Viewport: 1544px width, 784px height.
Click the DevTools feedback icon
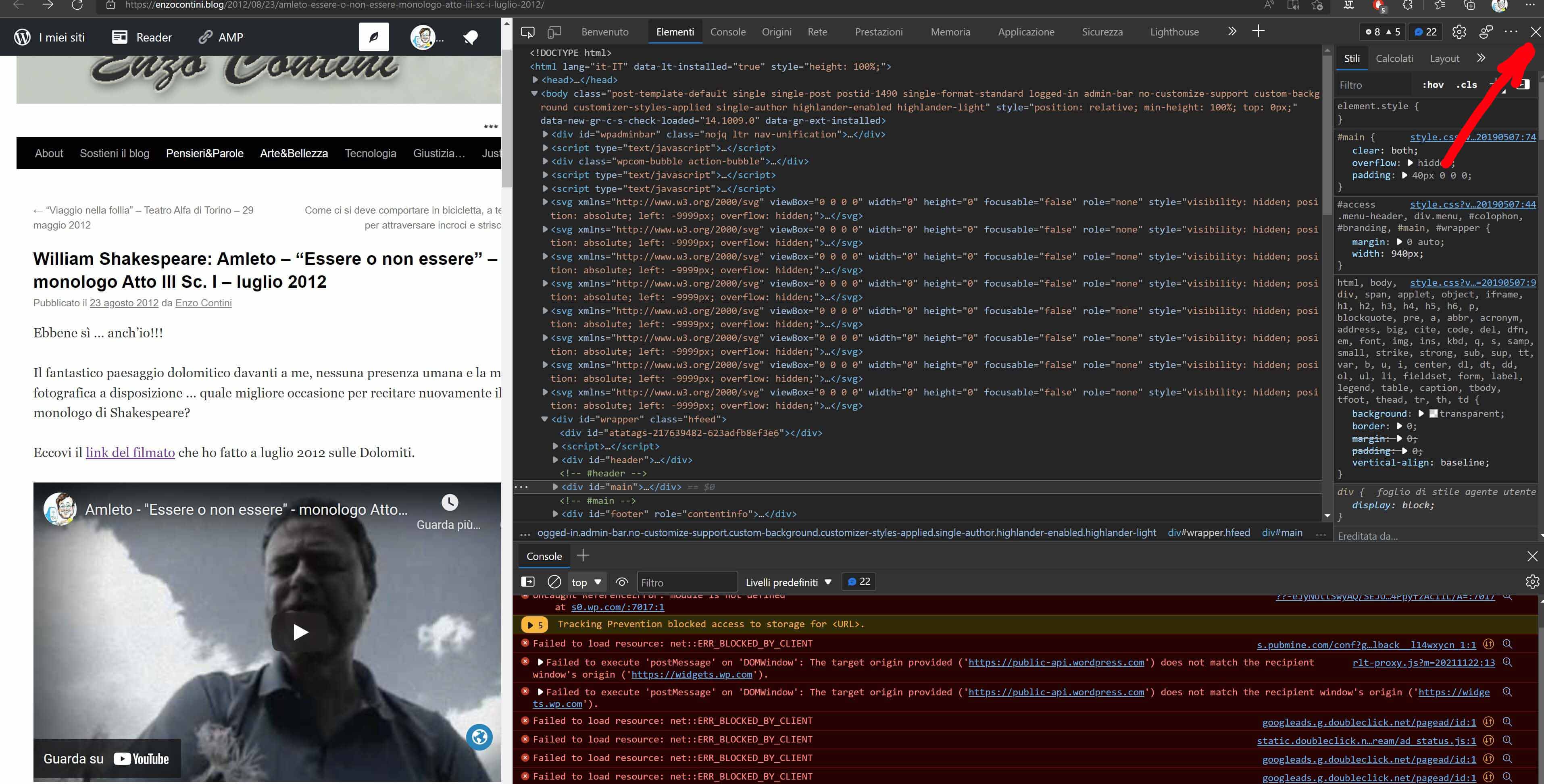[1486, 32]
